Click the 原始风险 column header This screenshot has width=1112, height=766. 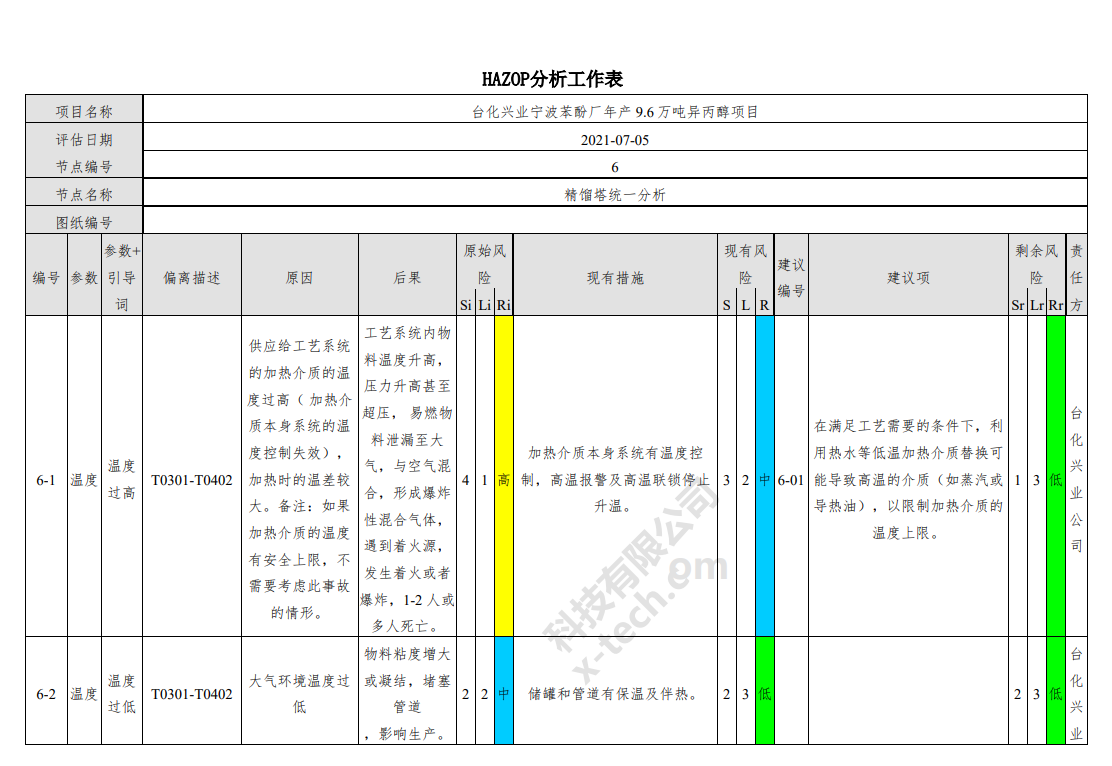tap(485, 264)
